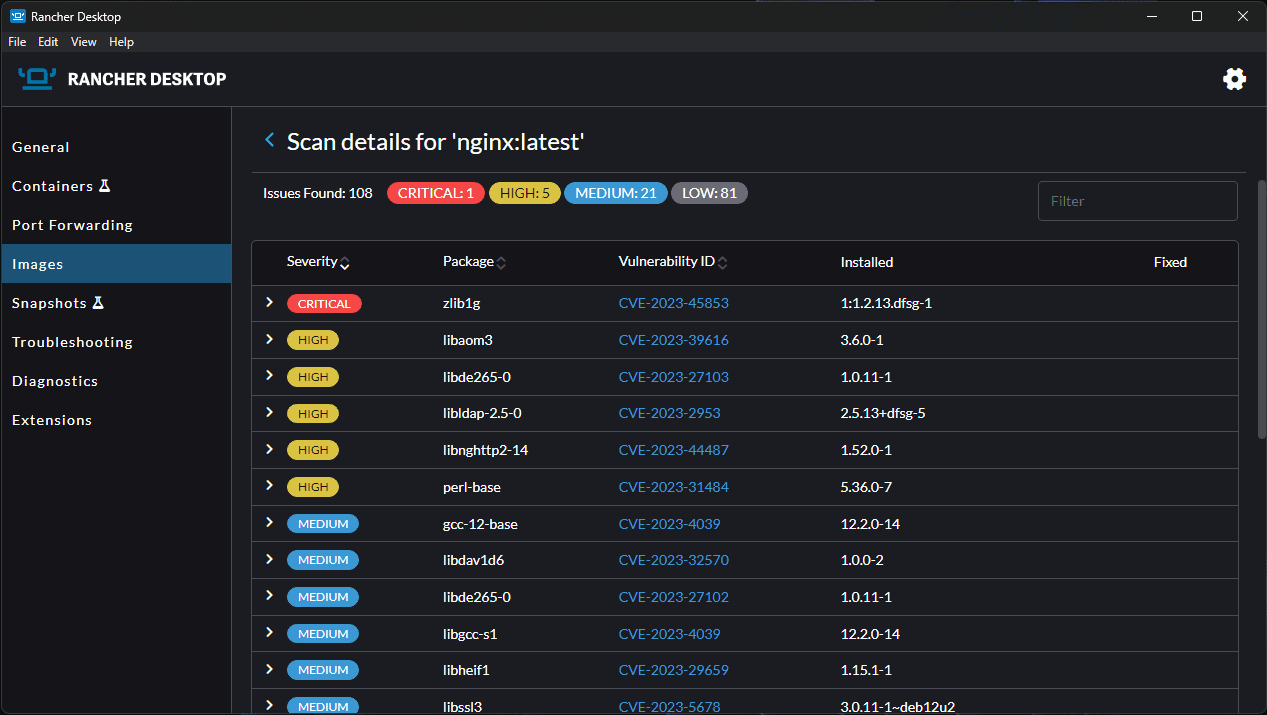Expand the libgcc-s1 row

coord(269,632)
